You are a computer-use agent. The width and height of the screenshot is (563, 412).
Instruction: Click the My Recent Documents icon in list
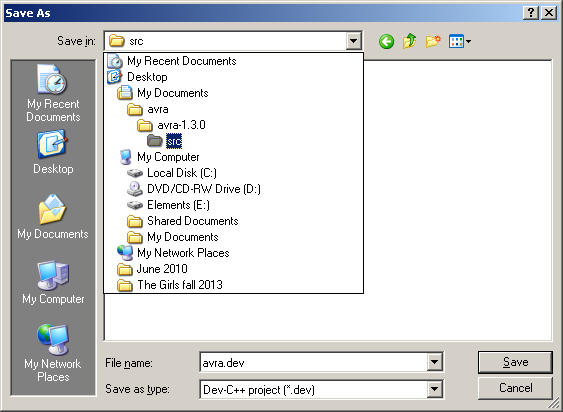coord(115,61)
